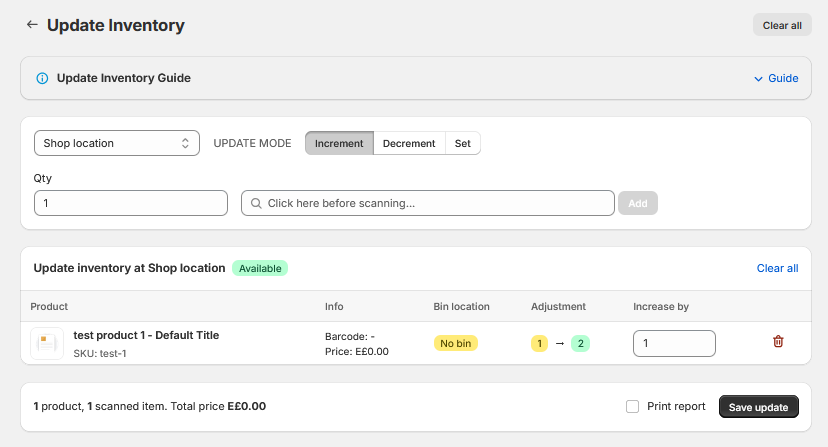Click the Bin location column header
The width and height of the screenshot is (828, 447).
pyautogui.click(x=462, y=306)
